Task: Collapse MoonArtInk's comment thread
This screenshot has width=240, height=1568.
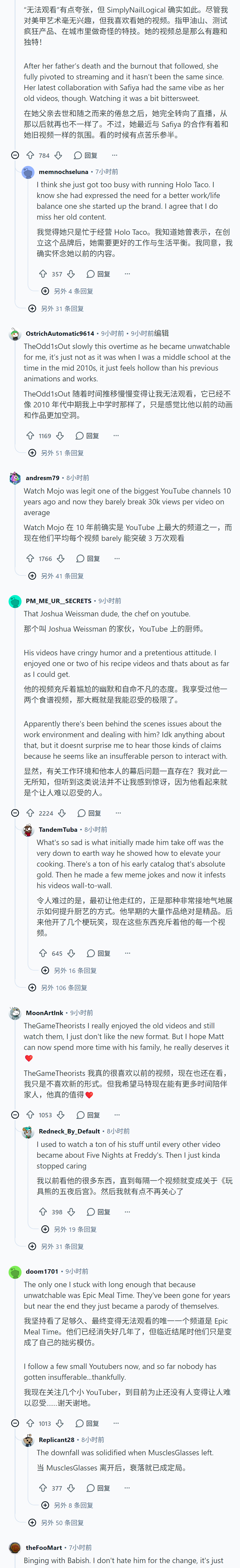Action: pos(15,1115)
